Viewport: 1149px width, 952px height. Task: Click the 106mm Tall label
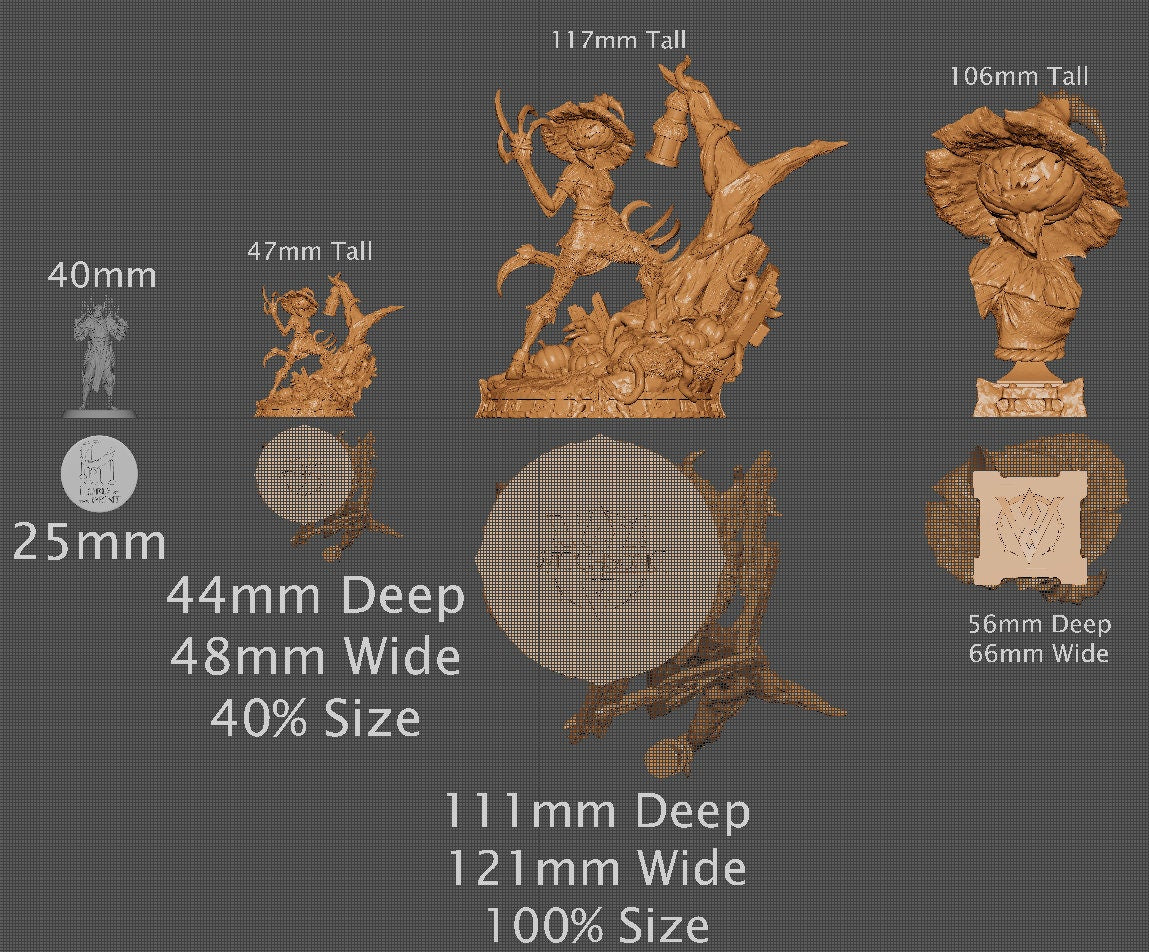tap(1020, 74)
